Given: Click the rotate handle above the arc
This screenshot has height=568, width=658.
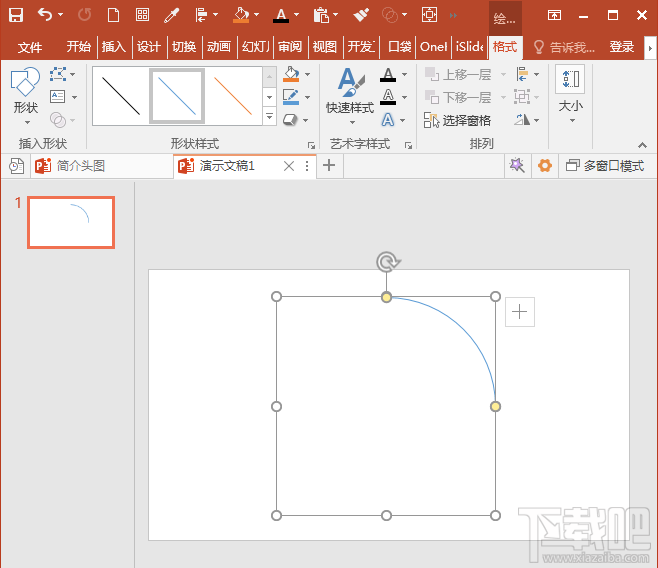Looking at the screenshot, I should pyautogui.click(x=387, y=262).
